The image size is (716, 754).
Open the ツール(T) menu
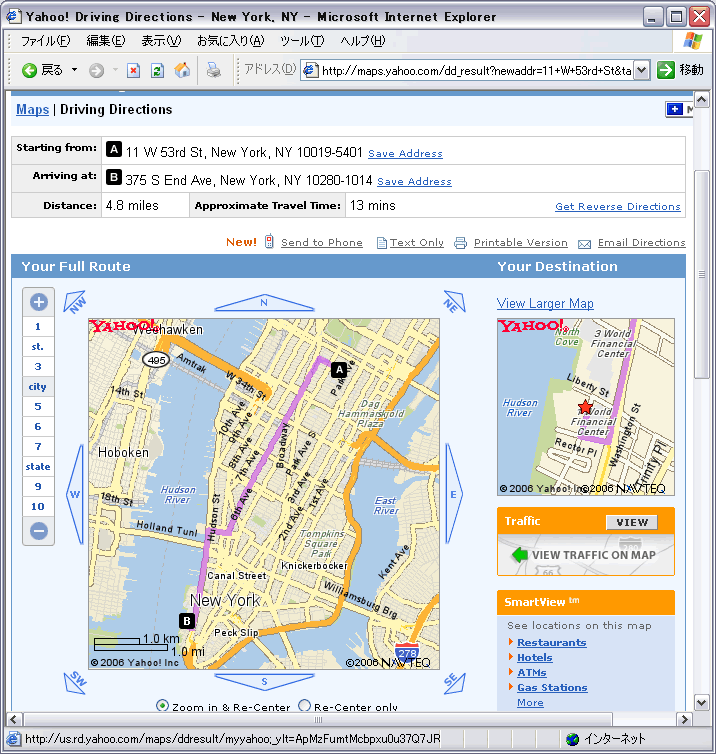coord(302,41)
